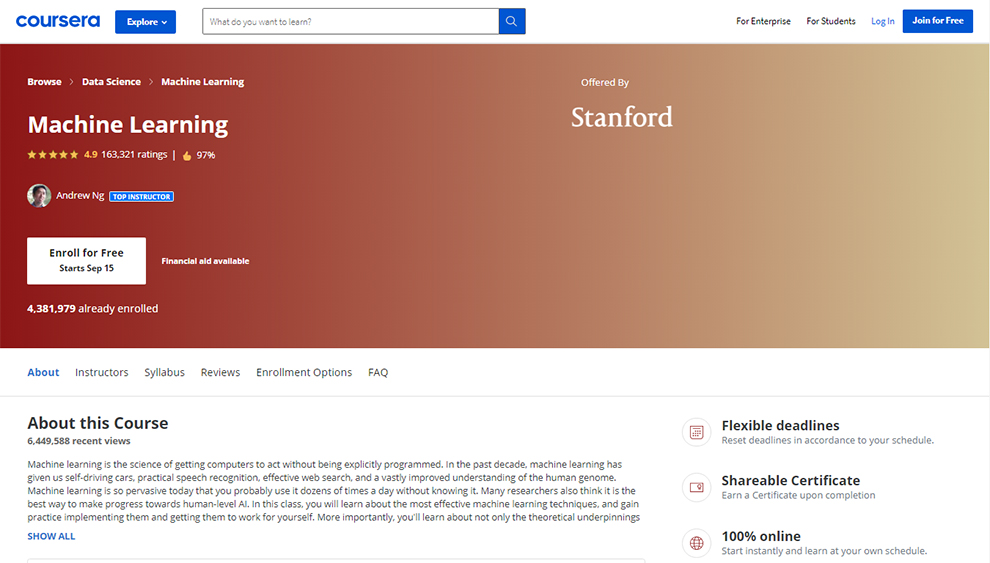990x563 pixels.
Task: Click the Shareable Certificate heading
Action: tap(790, 480)
